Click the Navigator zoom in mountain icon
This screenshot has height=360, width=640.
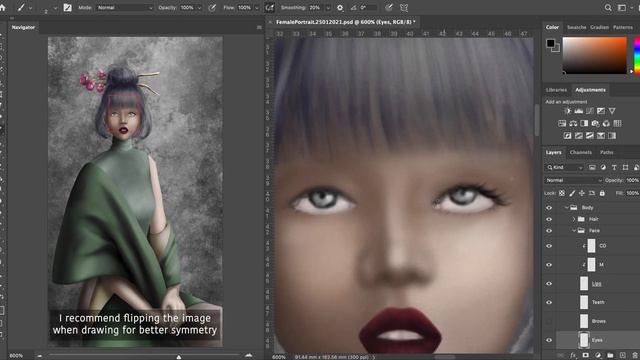point(249,356)
